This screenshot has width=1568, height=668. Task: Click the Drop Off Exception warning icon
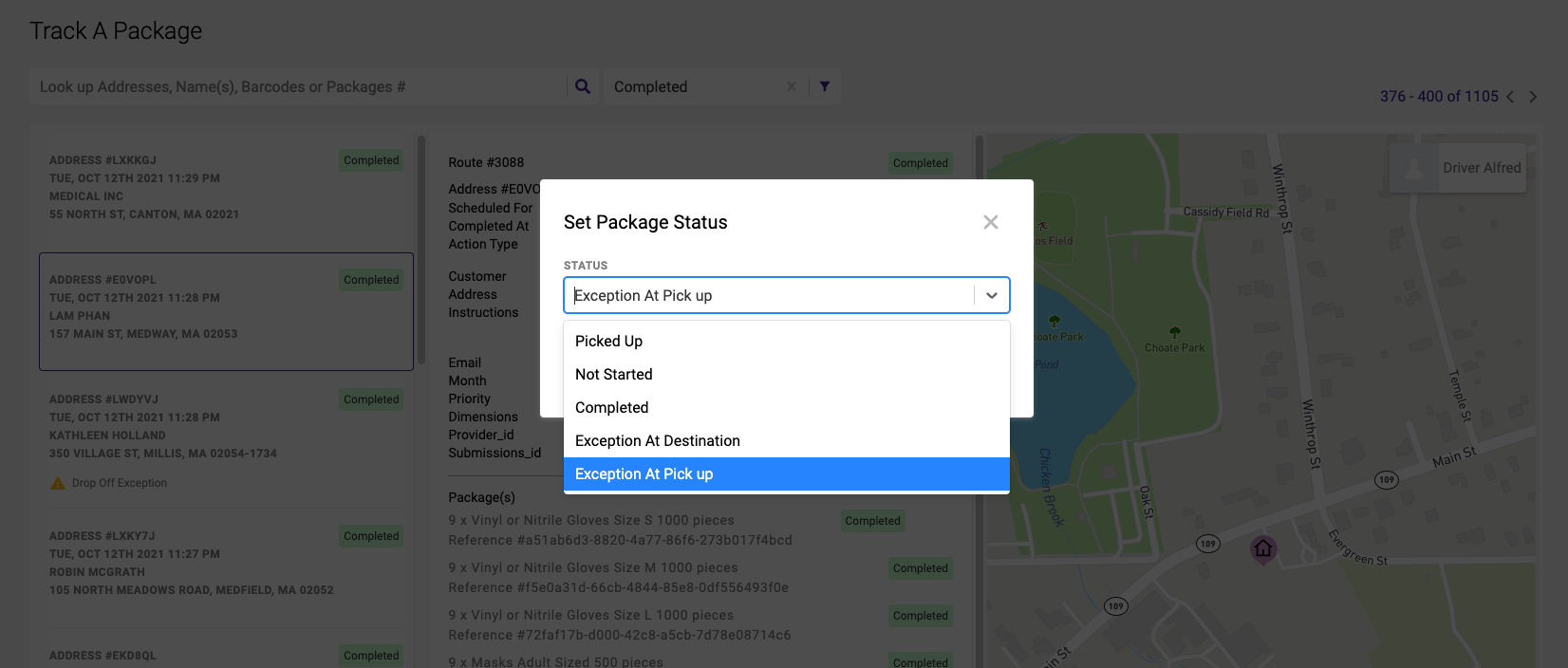coord(58,483)
